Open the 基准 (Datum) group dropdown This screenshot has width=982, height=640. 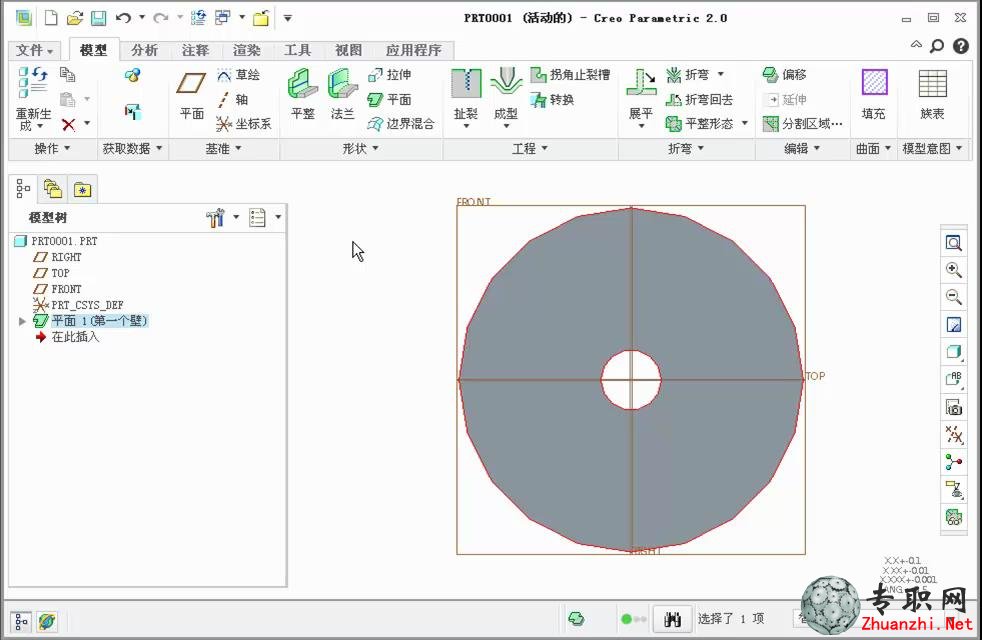click(224, 148)
